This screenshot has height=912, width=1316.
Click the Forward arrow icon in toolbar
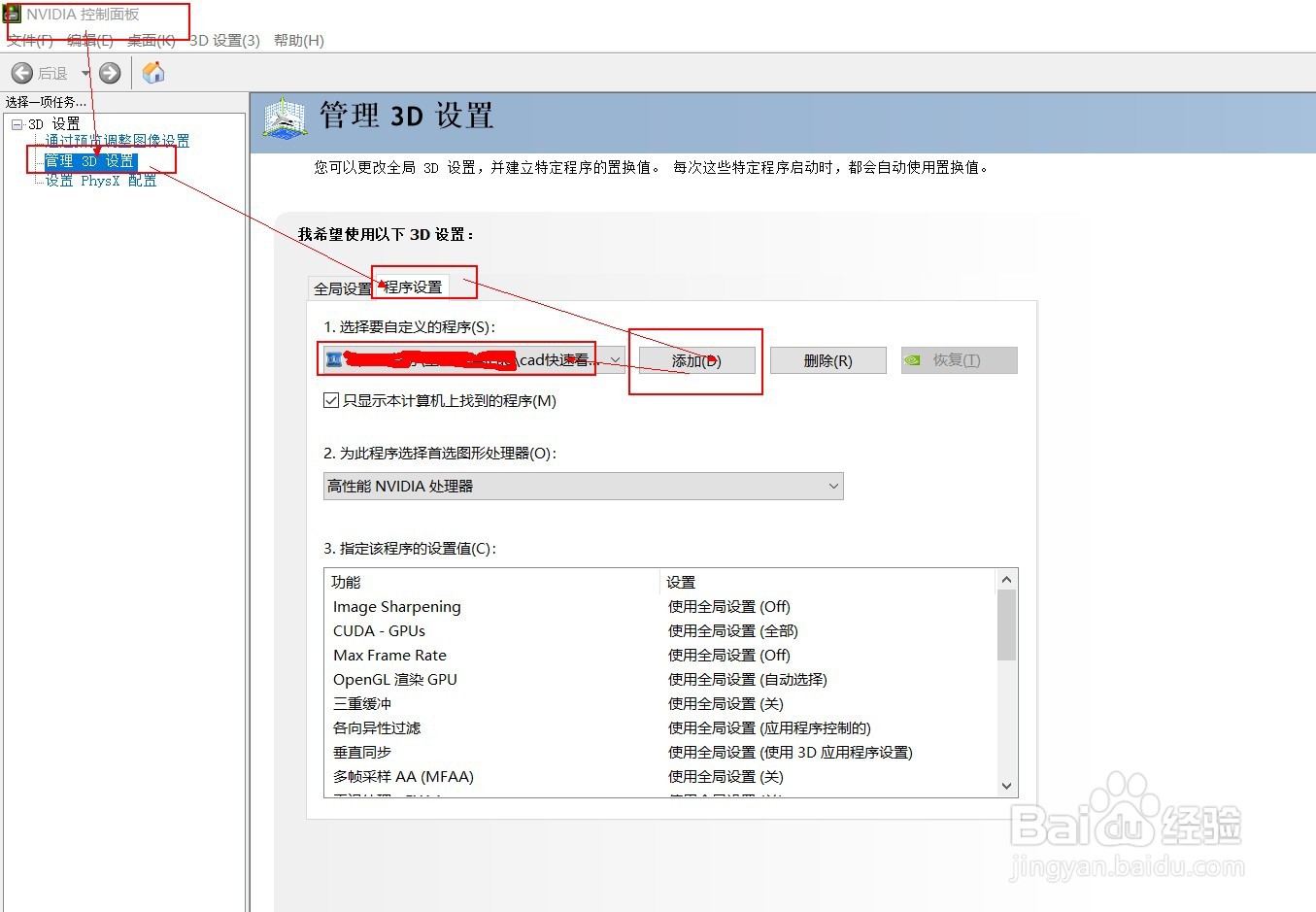(110, 73)
